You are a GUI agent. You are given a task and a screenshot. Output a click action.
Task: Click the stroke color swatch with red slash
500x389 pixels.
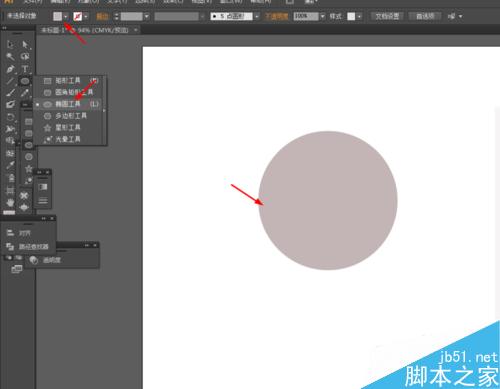coord(78,16)
